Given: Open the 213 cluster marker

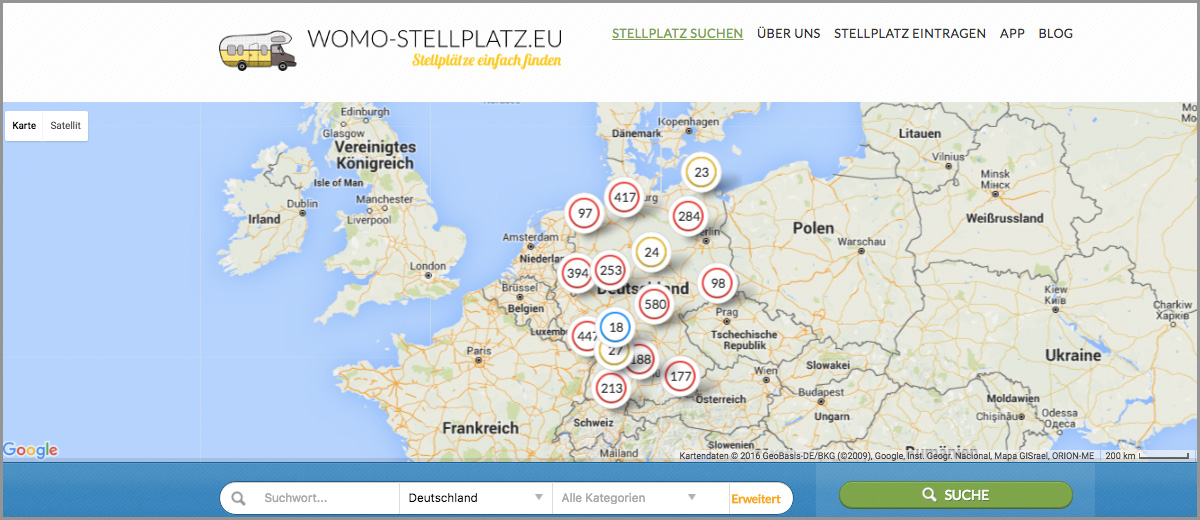Looking at the screenshot, I should coord(611,389).
